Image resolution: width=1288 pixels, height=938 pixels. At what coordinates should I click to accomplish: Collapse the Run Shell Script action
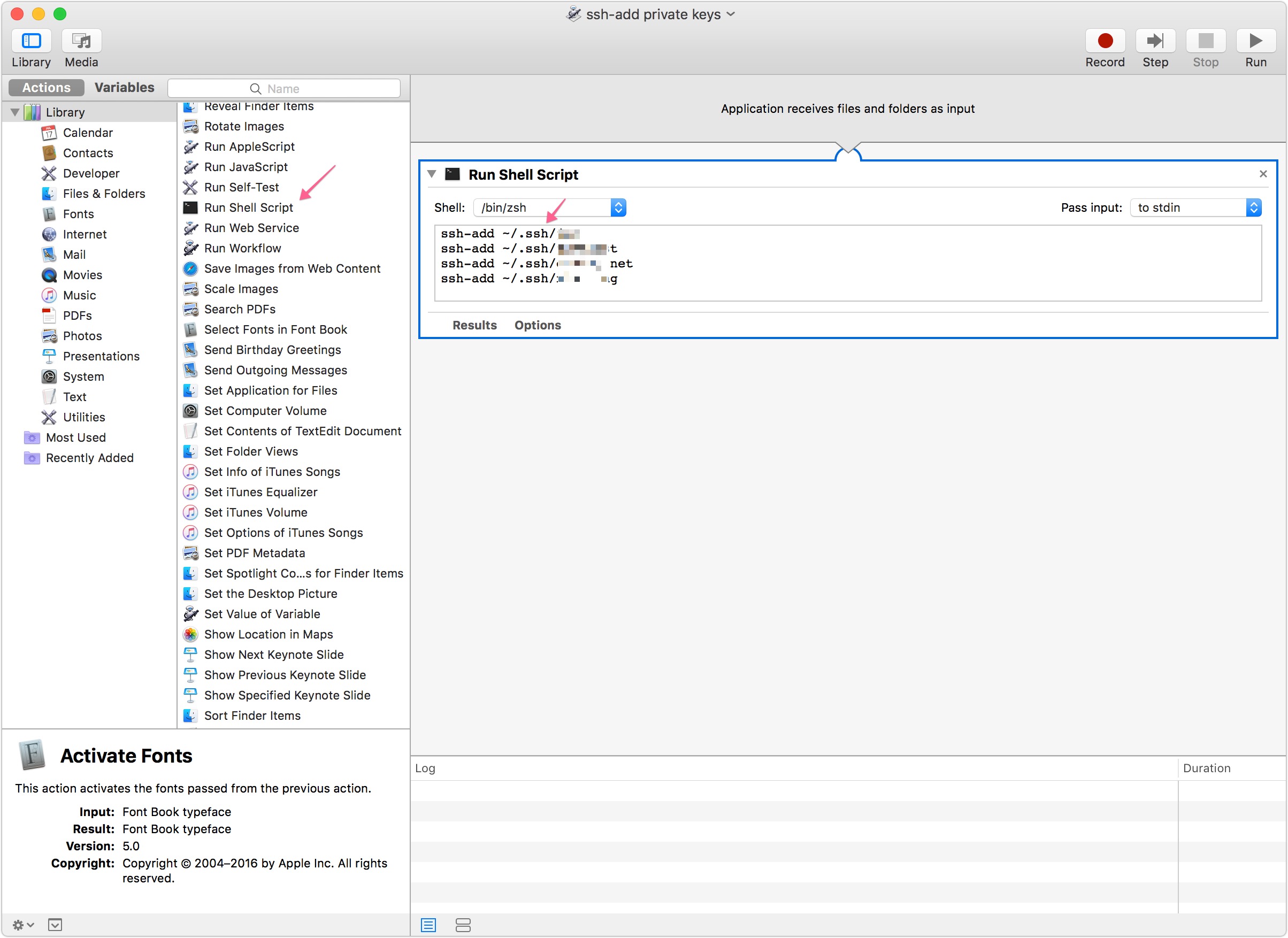click(x=432, y=174)
